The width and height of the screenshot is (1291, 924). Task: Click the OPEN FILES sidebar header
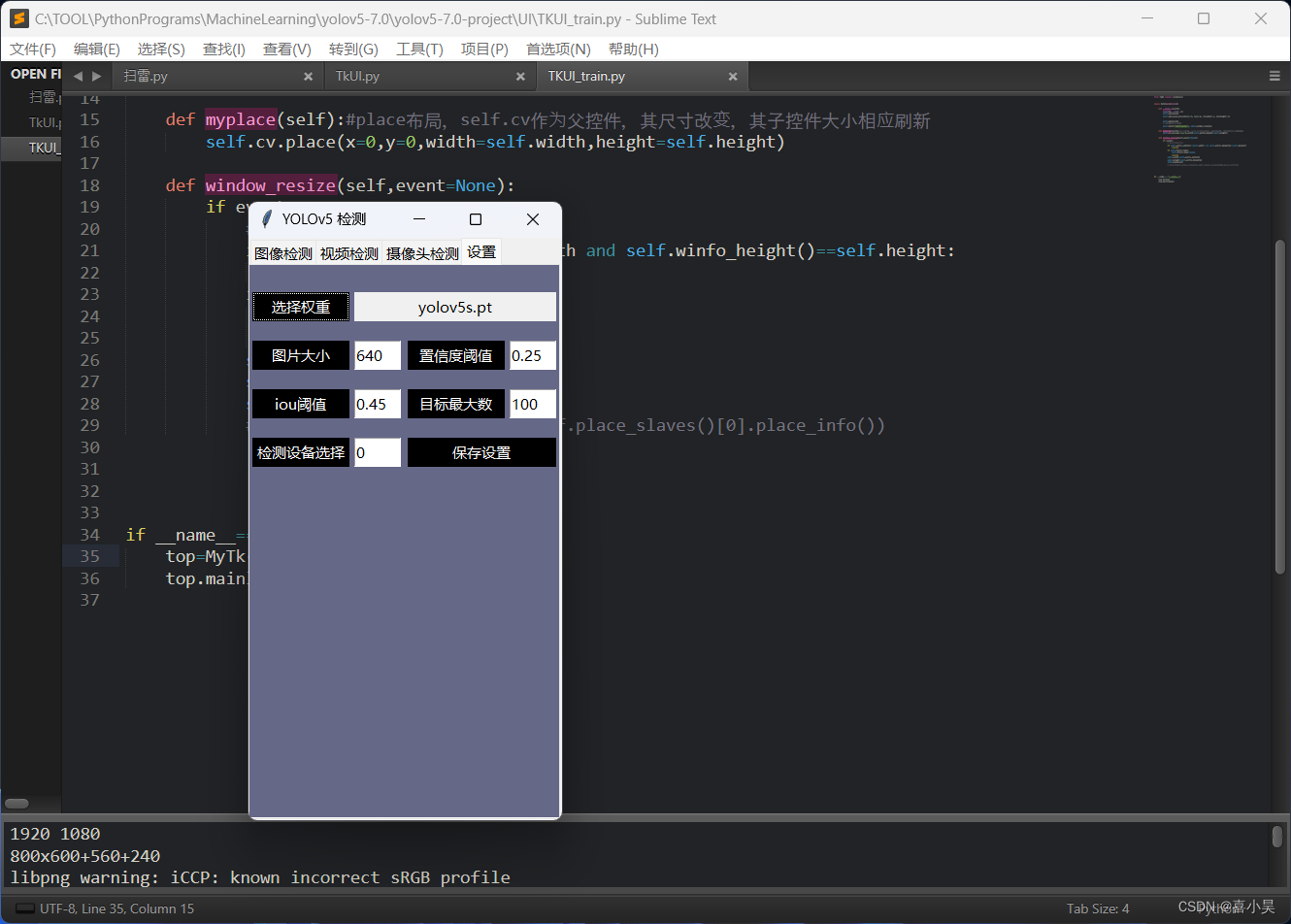pos(35,74)
